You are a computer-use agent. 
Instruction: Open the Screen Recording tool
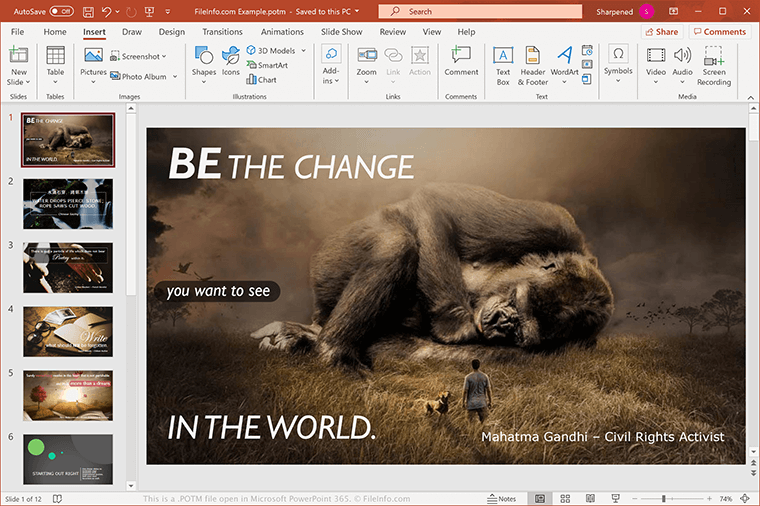point(714,60)
